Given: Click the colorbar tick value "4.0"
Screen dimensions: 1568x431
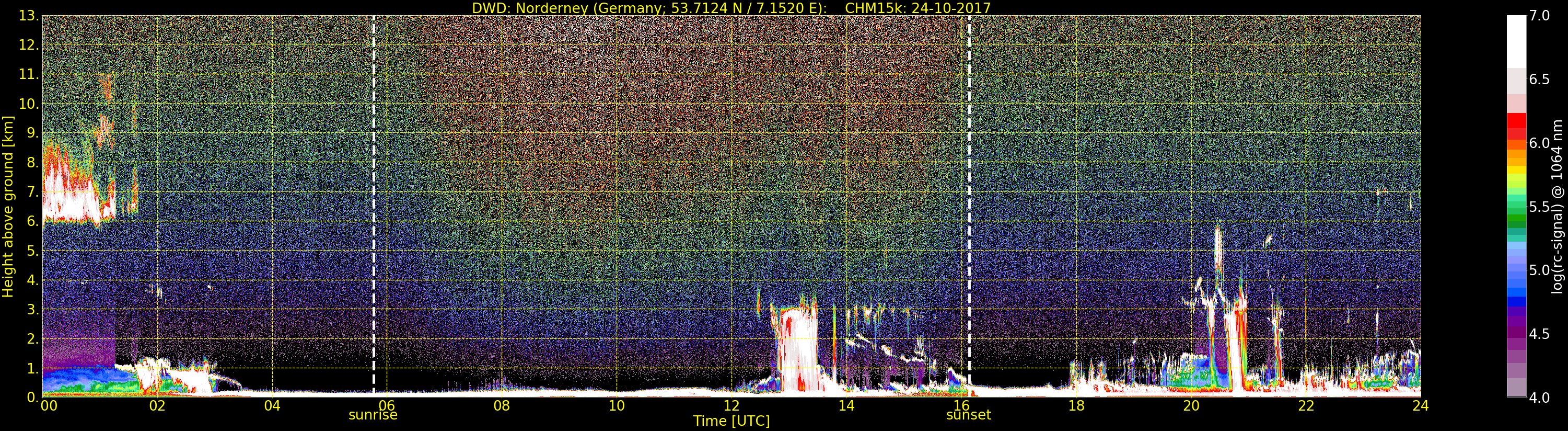Looking at the screenshot, I should click(x=1539, y=398).
